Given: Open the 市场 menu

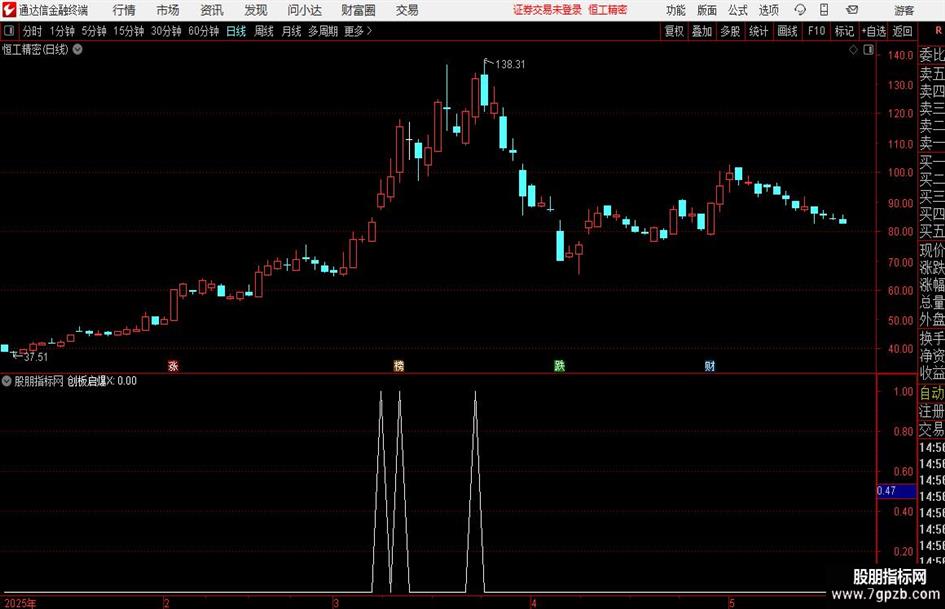Looking at the screenshot, I should pos(168,10).
